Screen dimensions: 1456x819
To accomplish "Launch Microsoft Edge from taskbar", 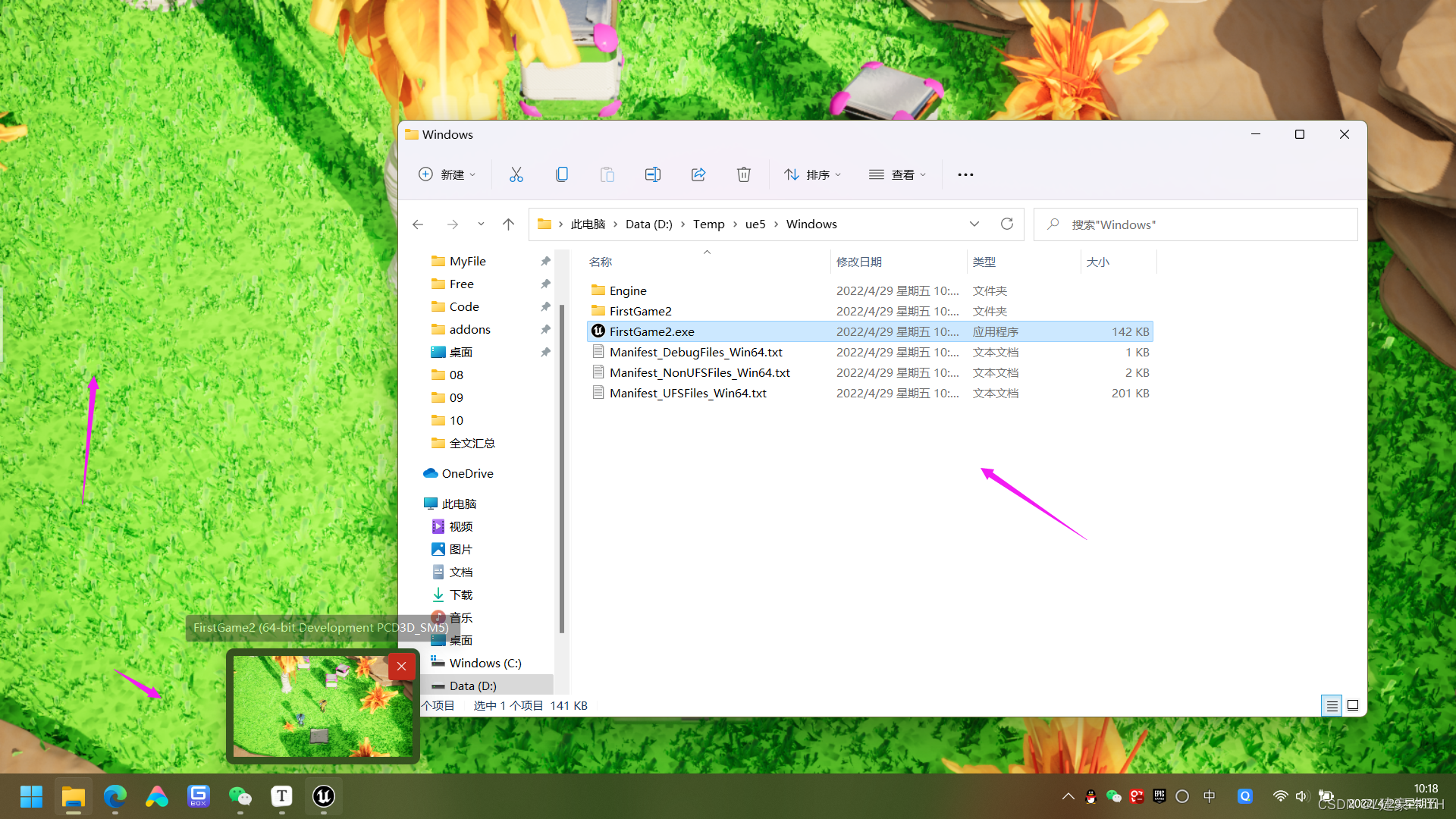I will click(x=115, y=796).
